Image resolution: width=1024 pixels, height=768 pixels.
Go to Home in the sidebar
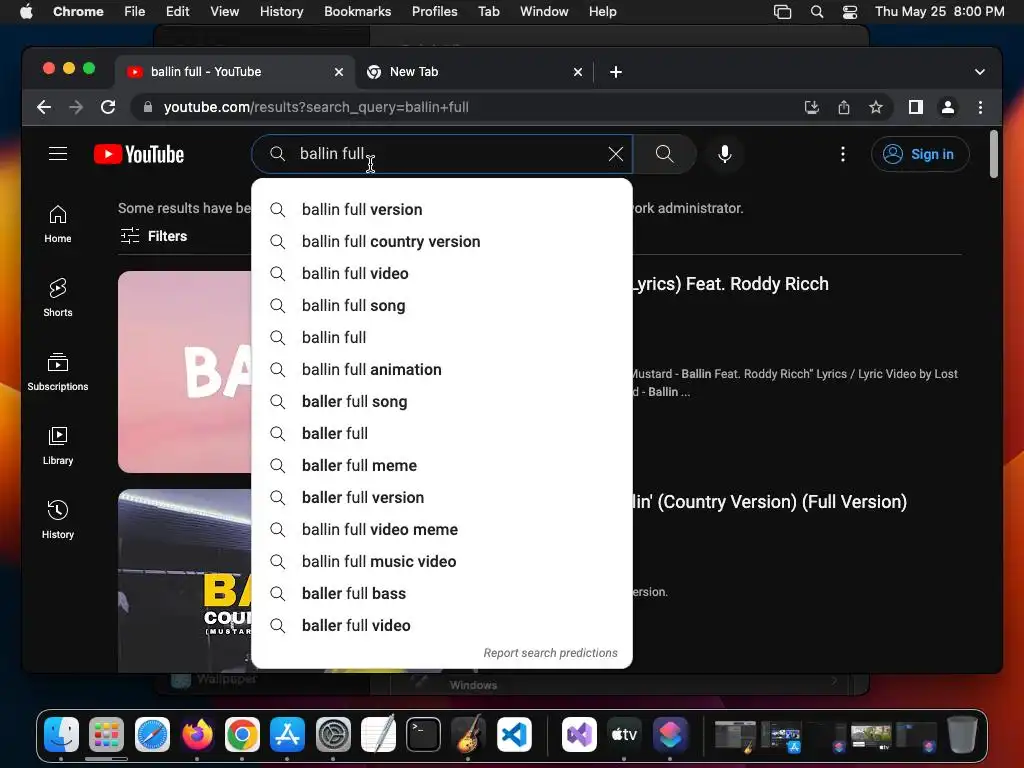coord(58,224)
